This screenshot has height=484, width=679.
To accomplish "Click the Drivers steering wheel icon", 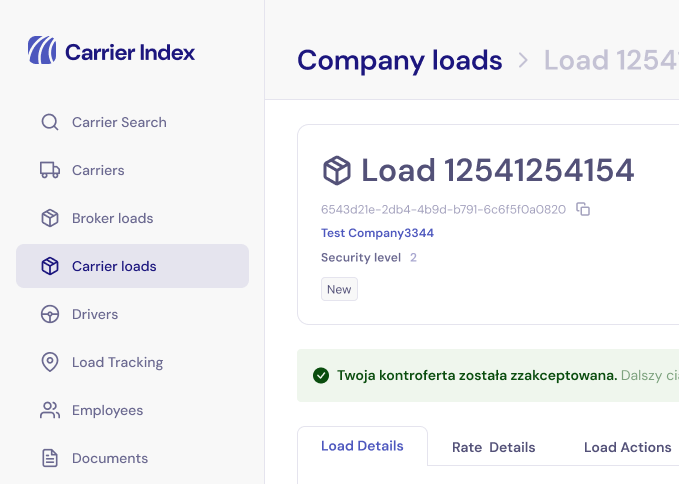I will click(x=50, y=314).
